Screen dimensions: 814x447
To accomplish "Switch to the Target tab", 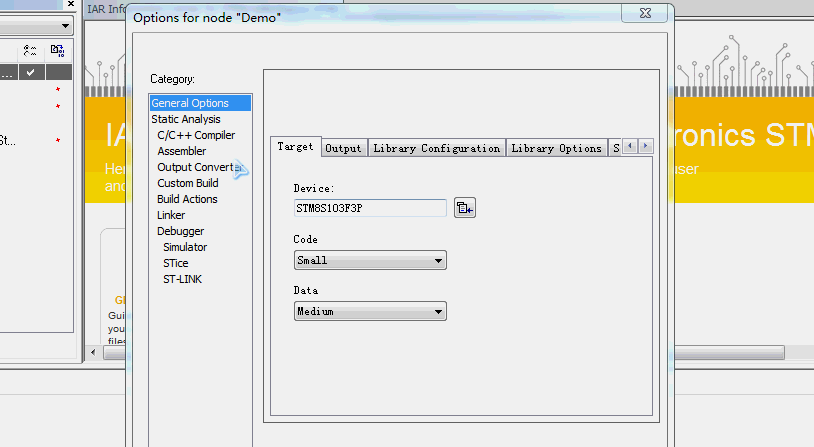I will pyautogui.click(x=295, y=147).
